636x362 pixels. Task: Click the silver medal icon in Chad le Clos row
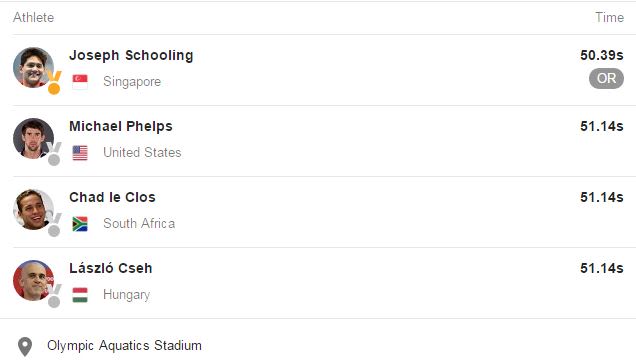pos(54,225)
